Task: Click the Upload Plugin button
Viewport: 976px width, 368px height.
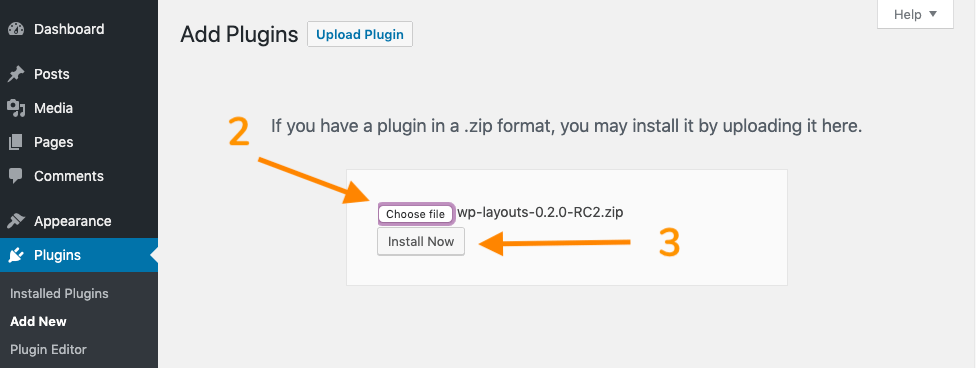Action: [x=360, y=35]
